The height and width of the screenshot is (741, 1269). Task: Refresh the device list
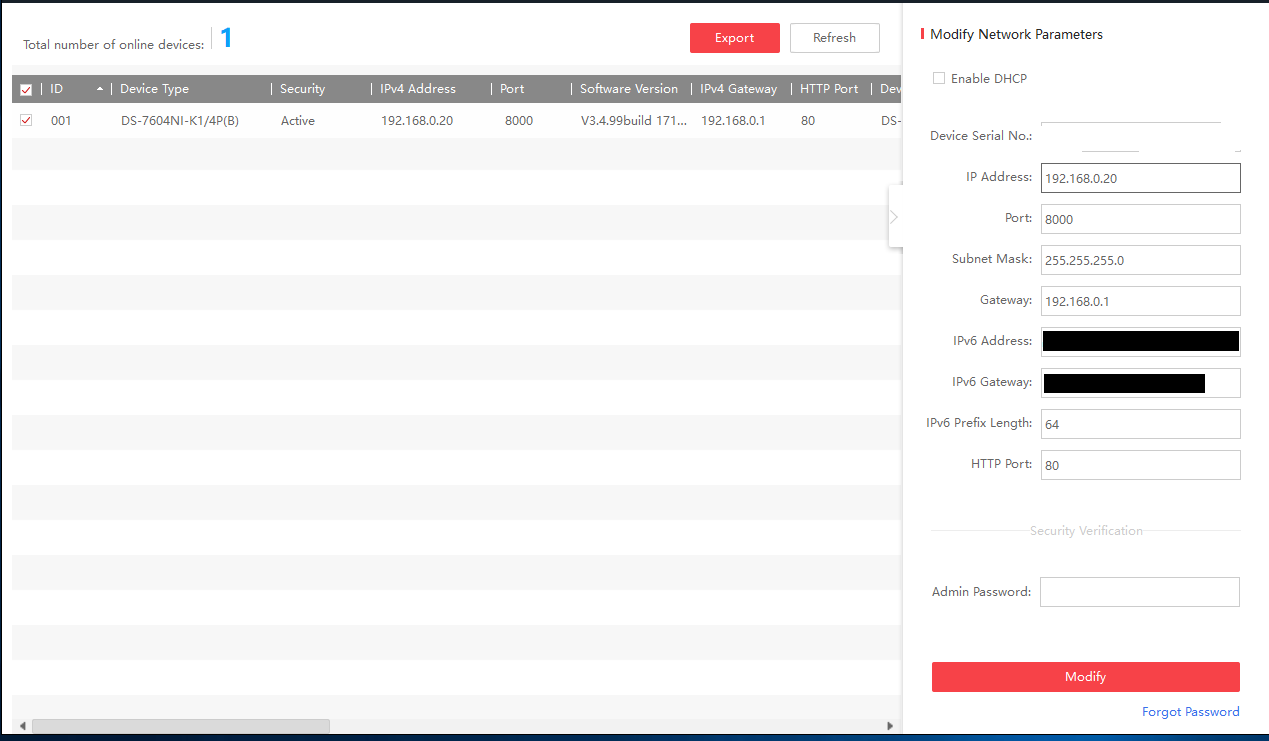834,37
